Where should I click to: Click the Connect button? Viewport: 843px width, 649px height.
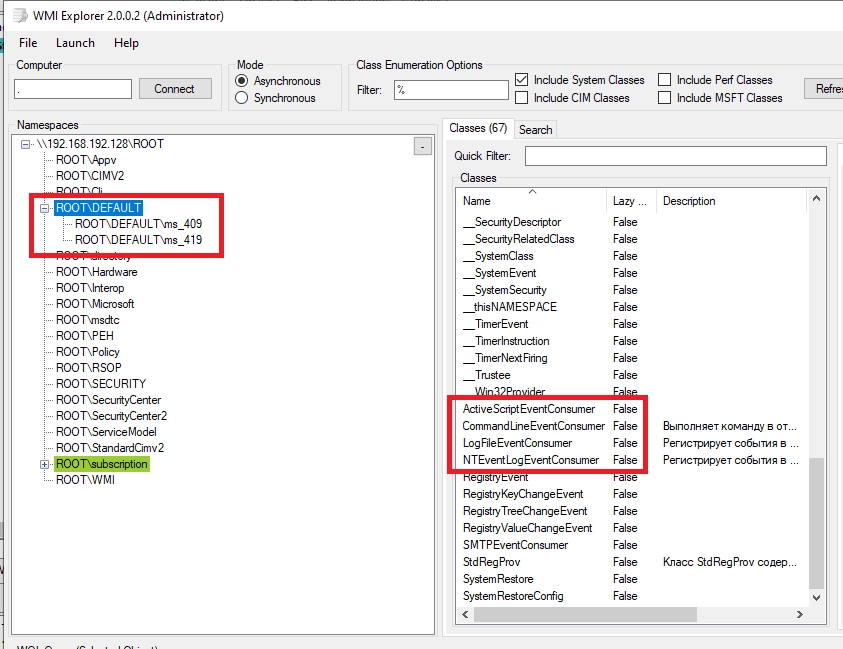[x=174, y=89]
